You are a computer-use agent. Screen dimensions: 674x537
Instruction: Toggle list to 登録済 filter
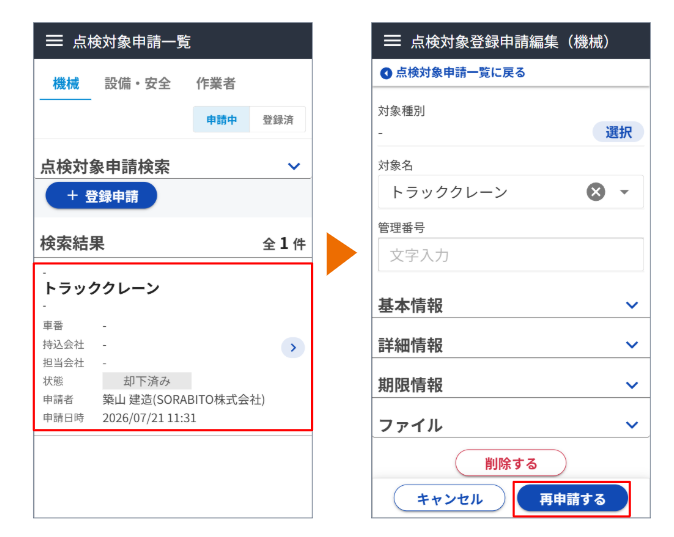click(x=278, y=120)
